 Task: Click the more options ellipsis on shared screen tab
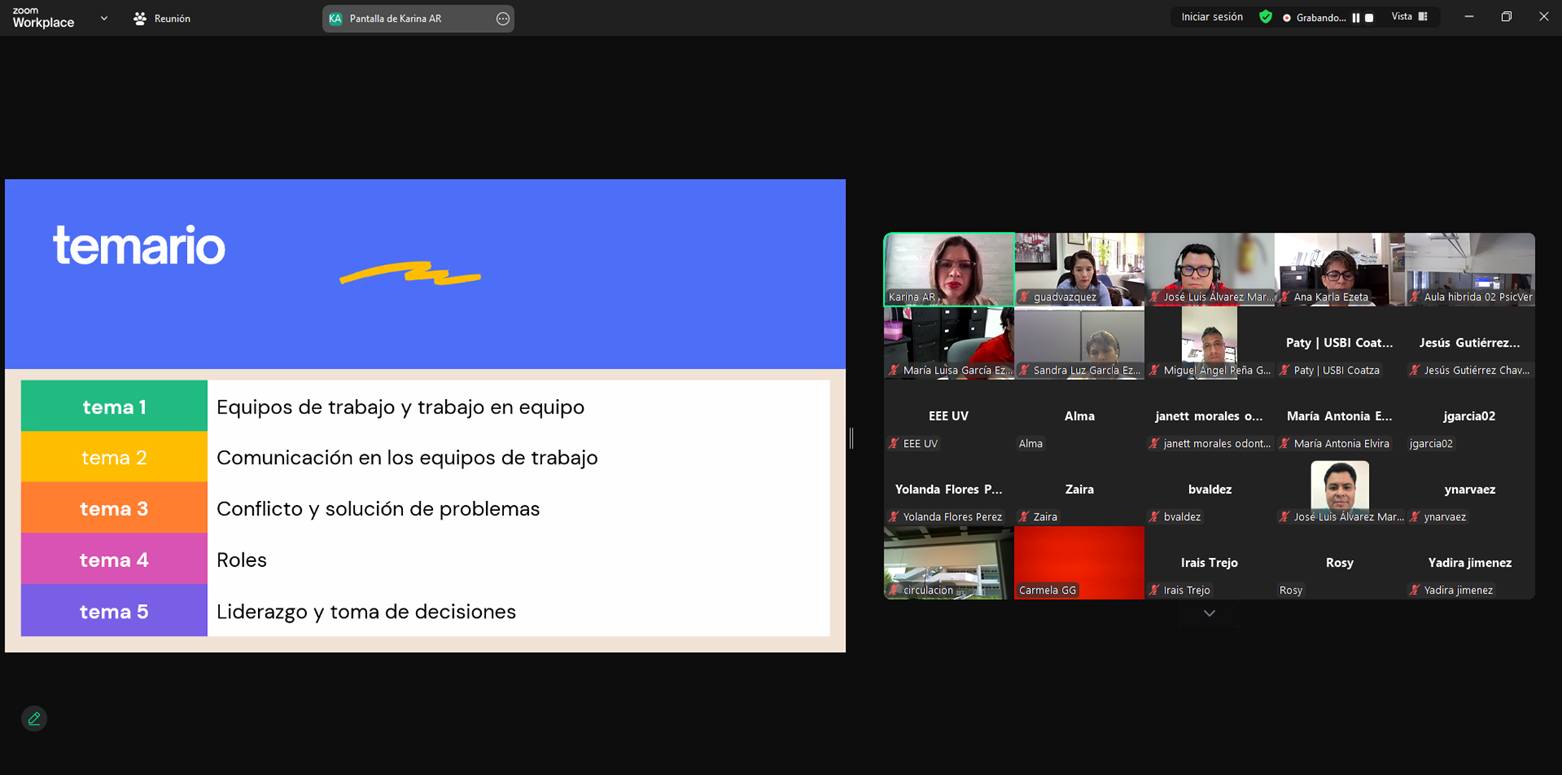[x=502, y=19]
